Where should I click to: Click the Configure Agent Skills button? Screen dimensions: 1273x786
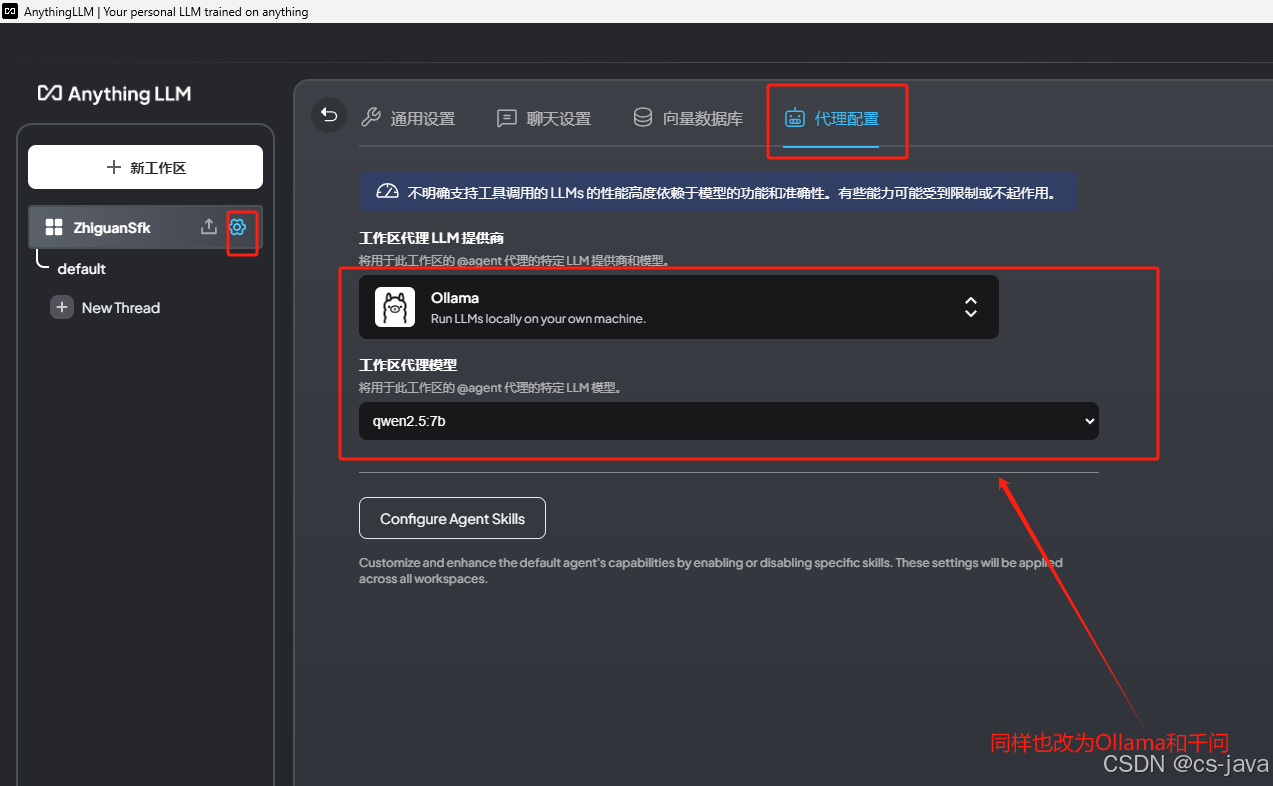[x=452, y=518]
